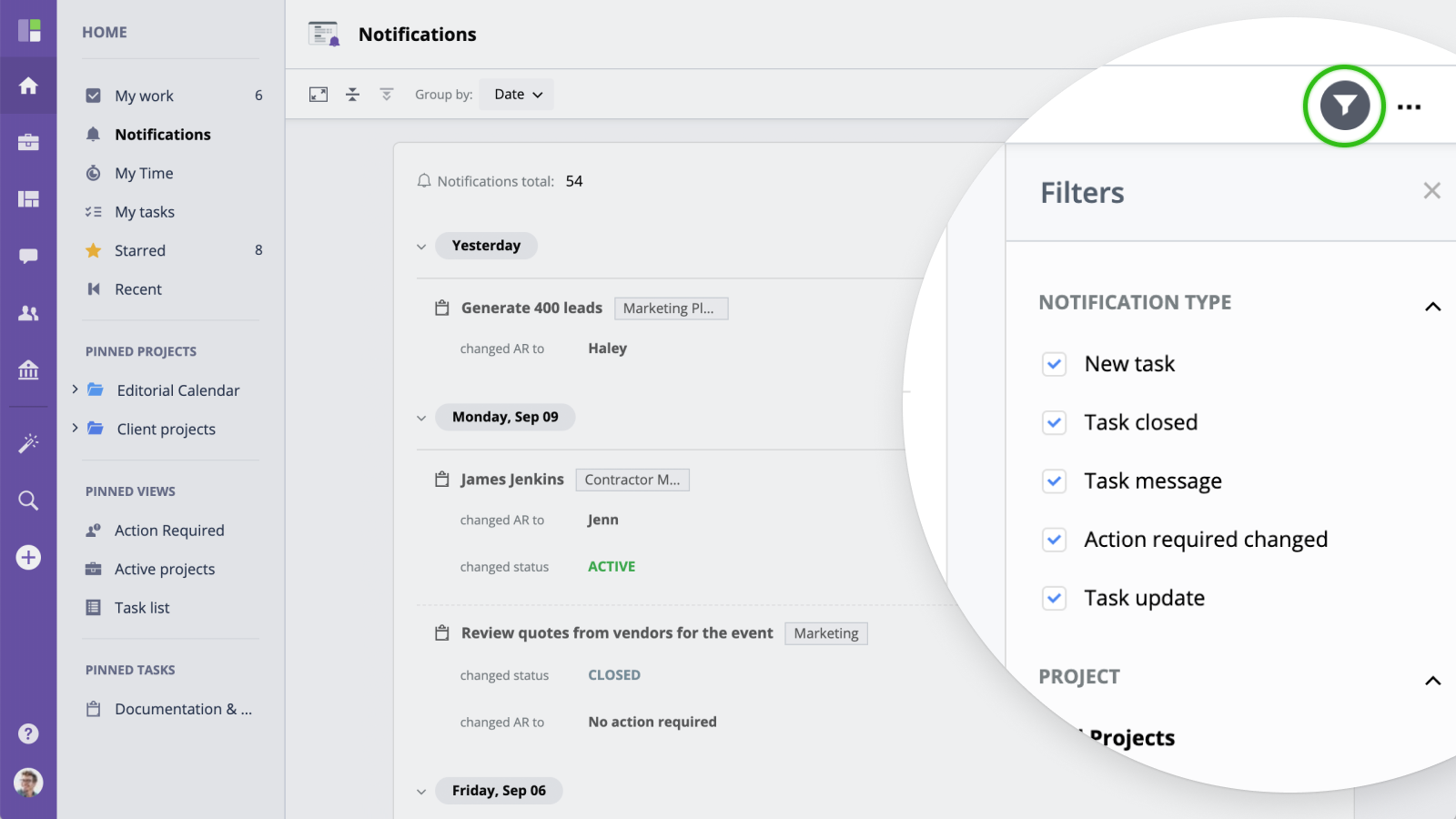Open the search magnifier icon in rail

point(28,500)
